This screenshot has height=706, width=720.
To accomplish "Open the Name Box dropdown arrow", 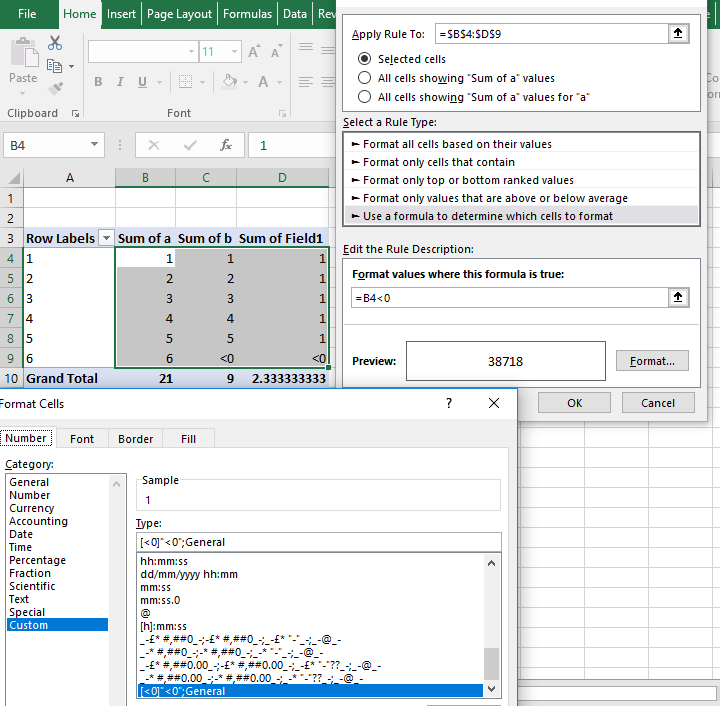I will point(94,145).
